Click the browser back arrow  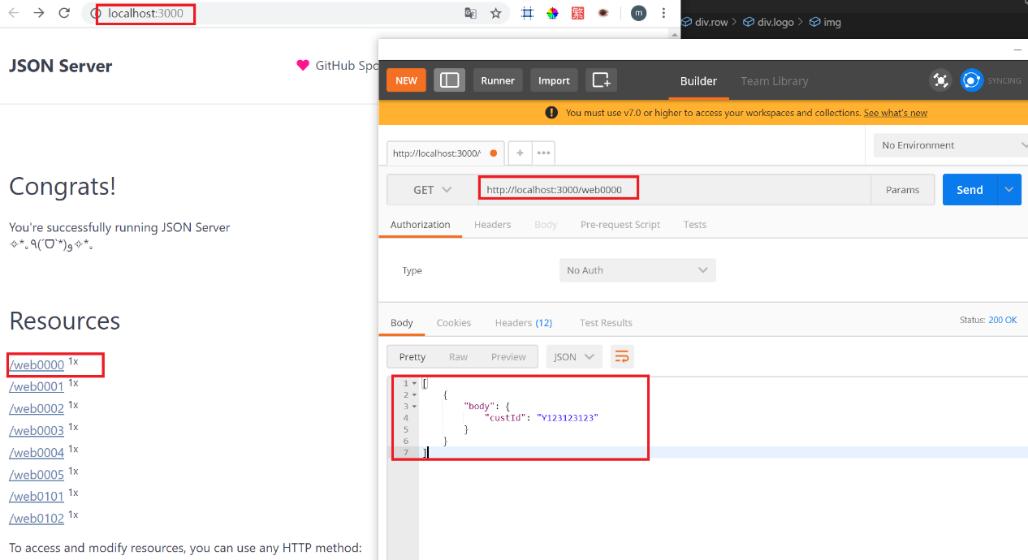tap(13, 13)
